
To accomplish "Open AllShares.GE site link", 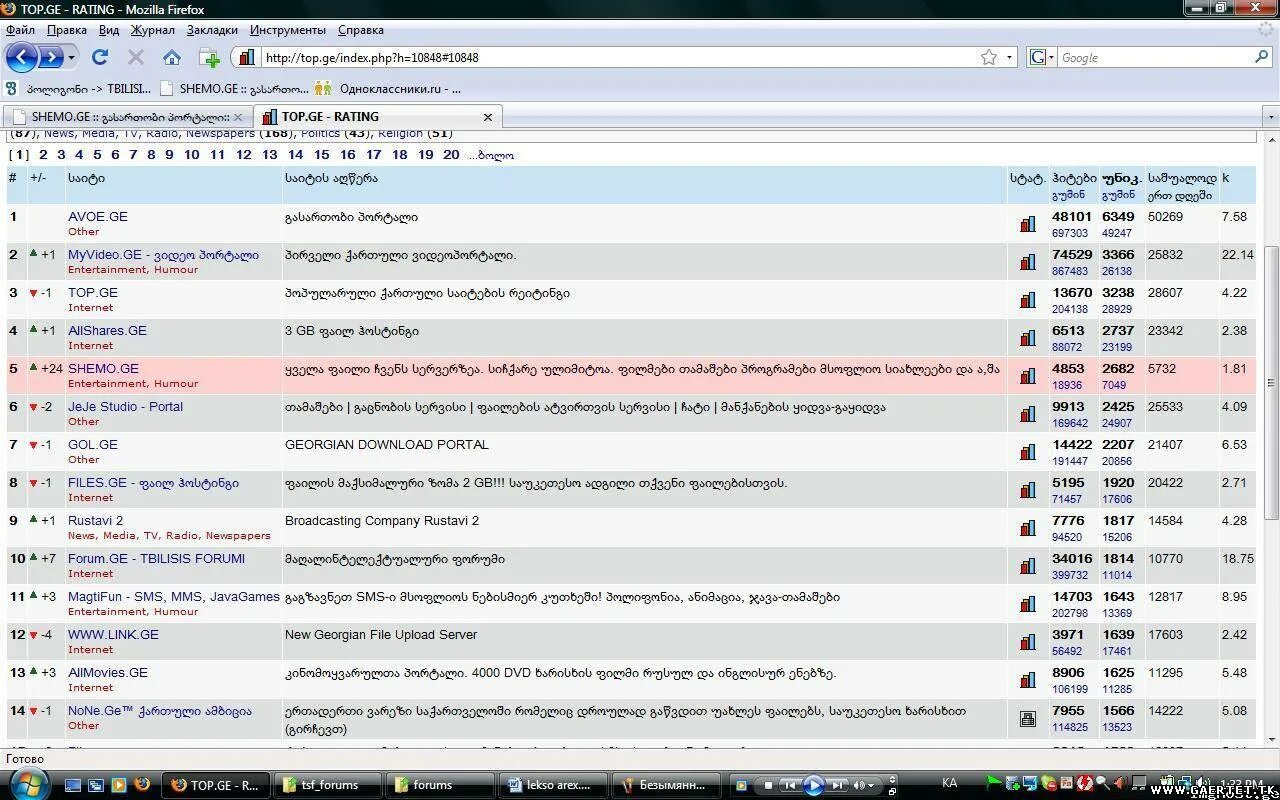I will pos(107,331).
